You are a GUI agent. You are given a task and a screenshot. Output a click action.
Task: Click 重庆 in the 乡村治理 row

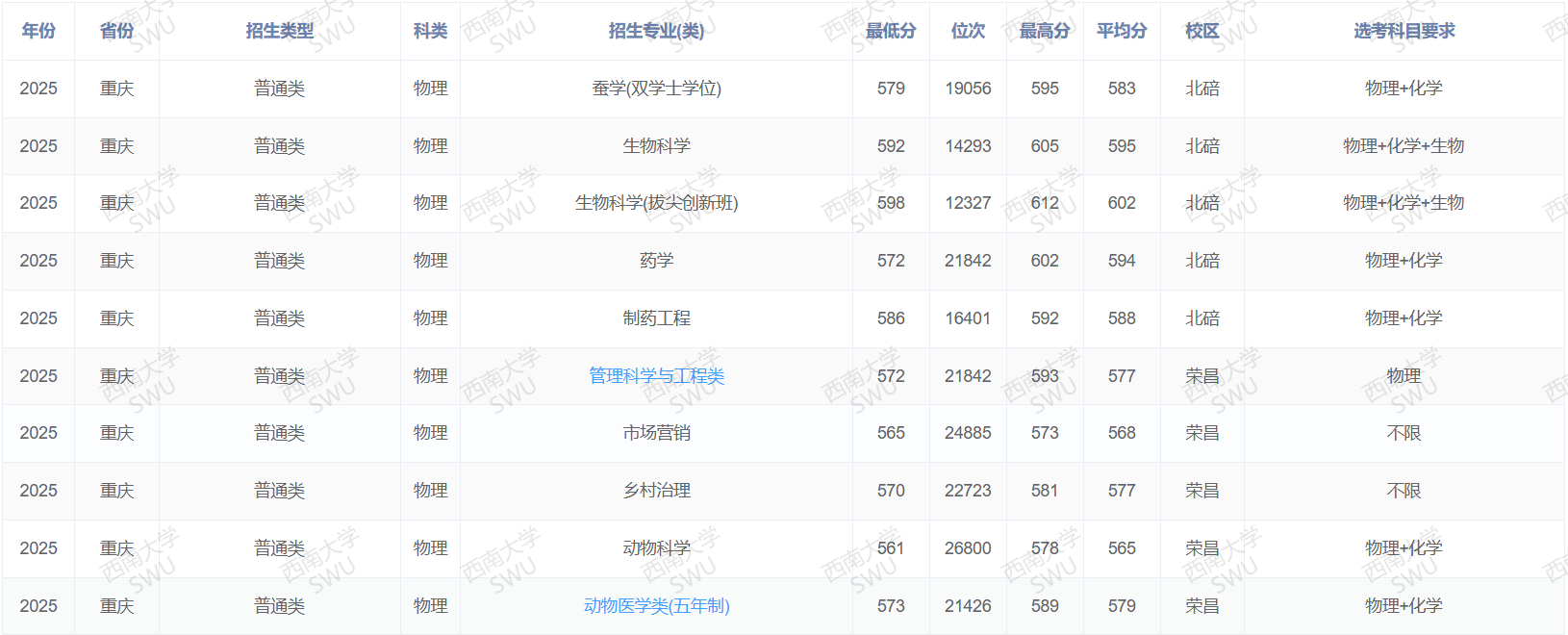click(116, 491)
